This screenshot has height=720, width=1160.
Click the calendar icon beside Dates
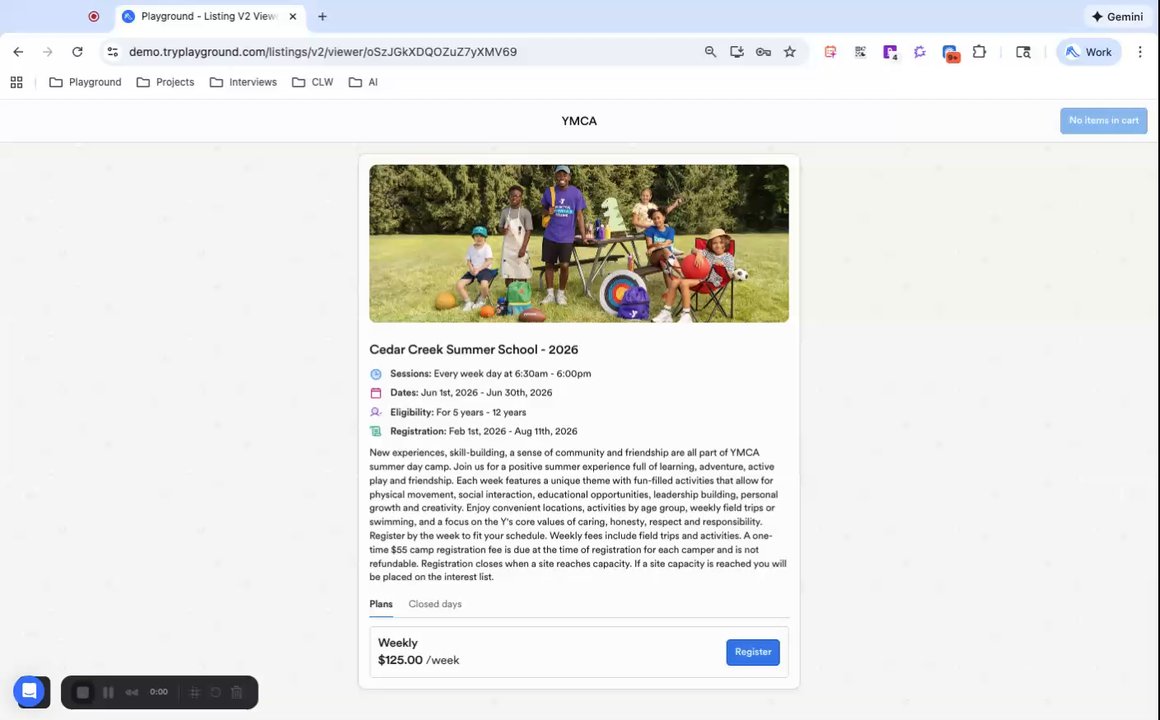click(376, 393)
